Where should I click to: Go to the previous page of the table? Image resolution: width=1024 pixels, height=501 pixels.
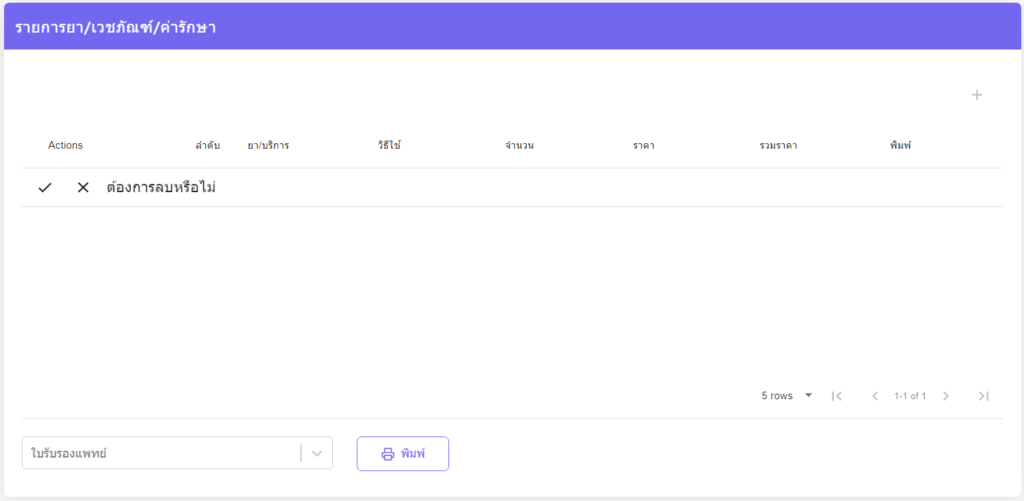(875, 396)
